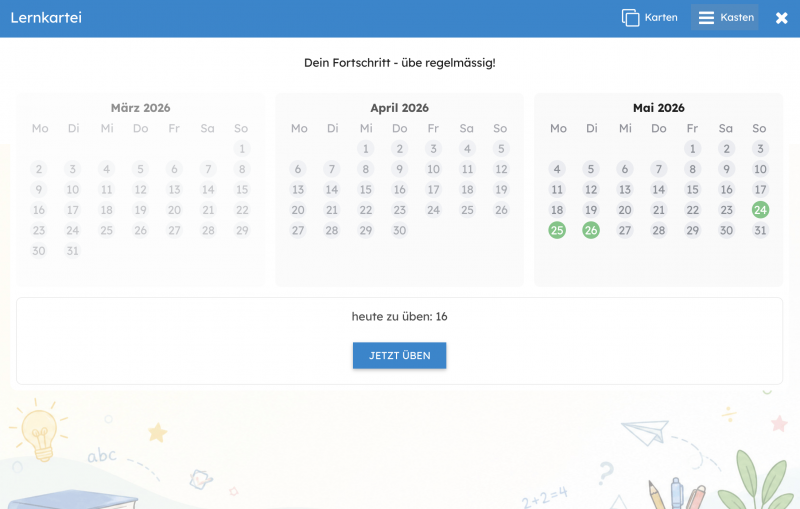Click day 31 in Mai 2026 calendar
Screen dimensions: 800x509
[x=760, y=230]
